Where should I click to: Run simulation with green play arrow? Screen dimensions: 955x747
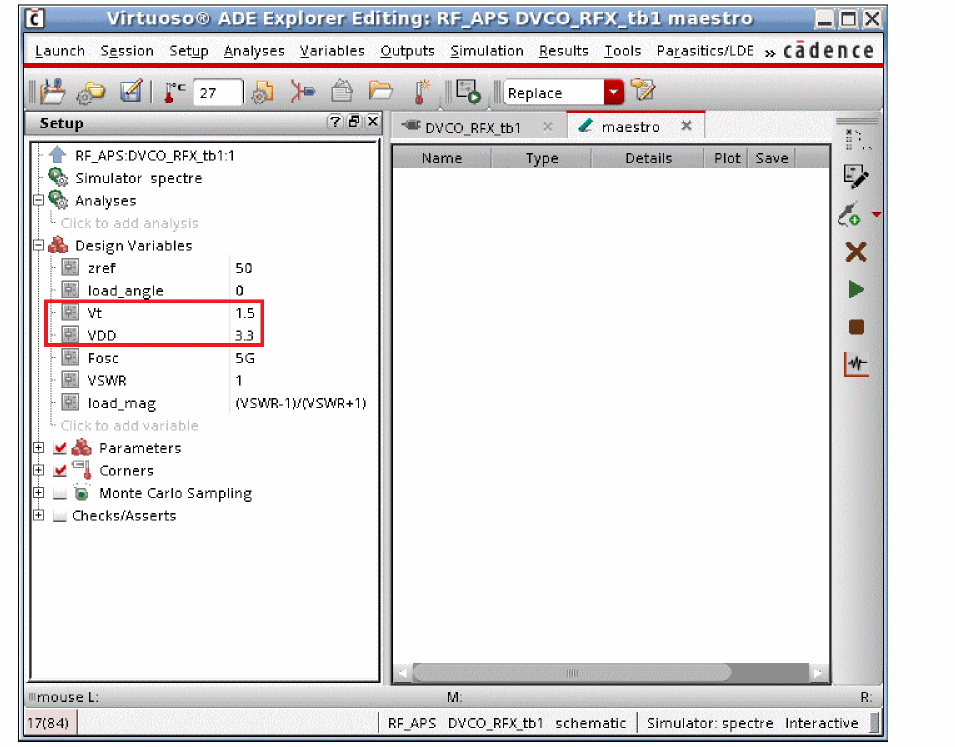pos(856,289)
